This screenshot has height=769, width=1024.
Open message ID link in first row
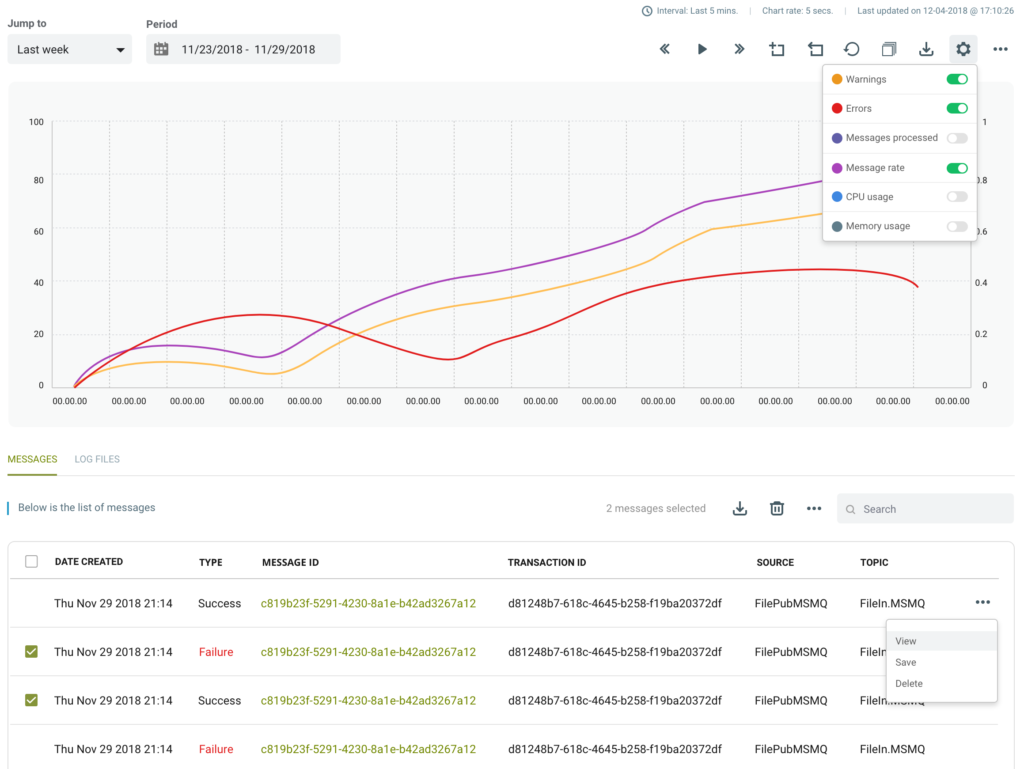point(368,603)
